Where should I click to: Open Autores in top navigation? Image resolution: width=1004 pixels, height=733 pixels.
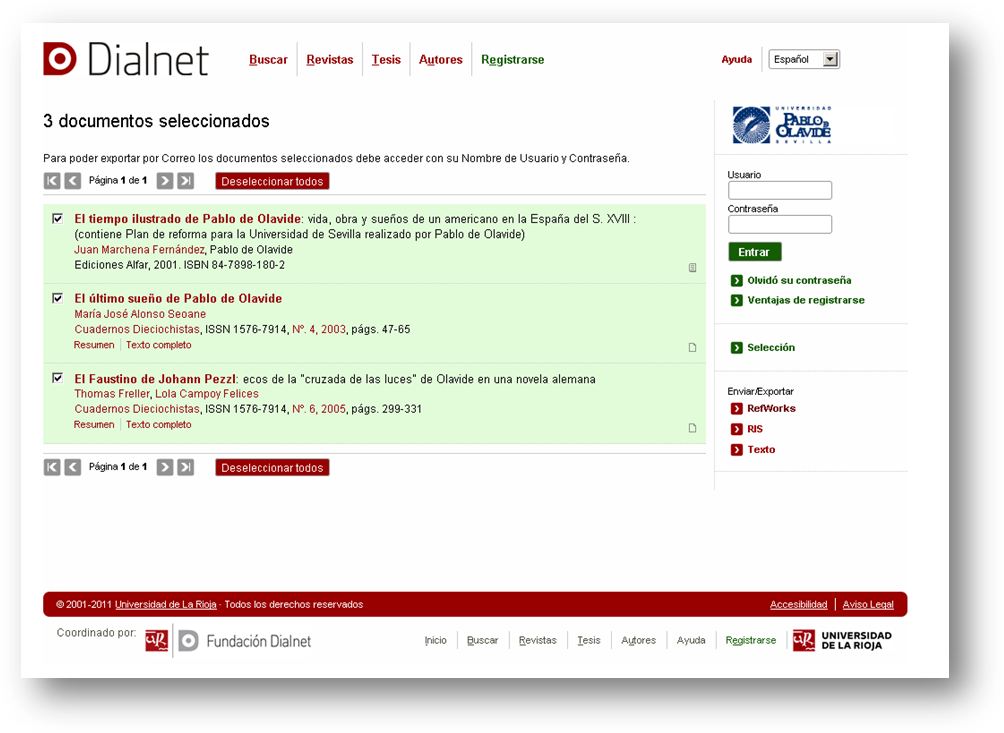(x=441, y=60)
